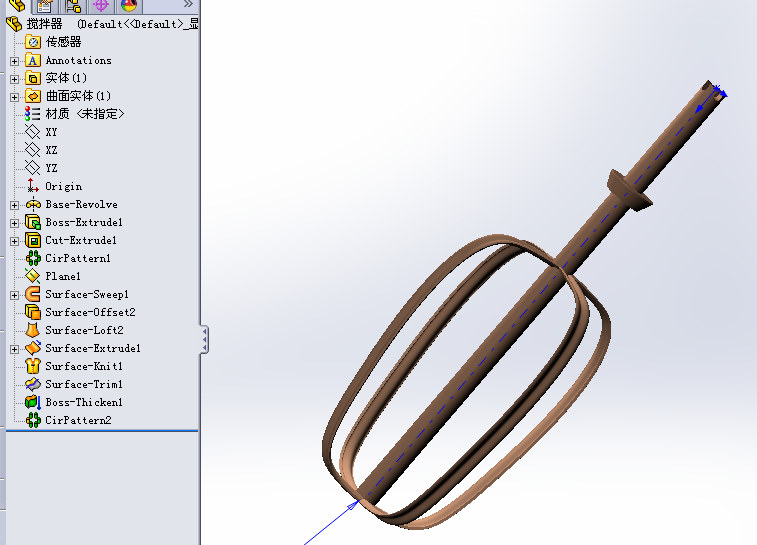Select the Base-Revolve feature icon
Screen dimensions: 757x545
pyautogui.click(x=33, y=204)
